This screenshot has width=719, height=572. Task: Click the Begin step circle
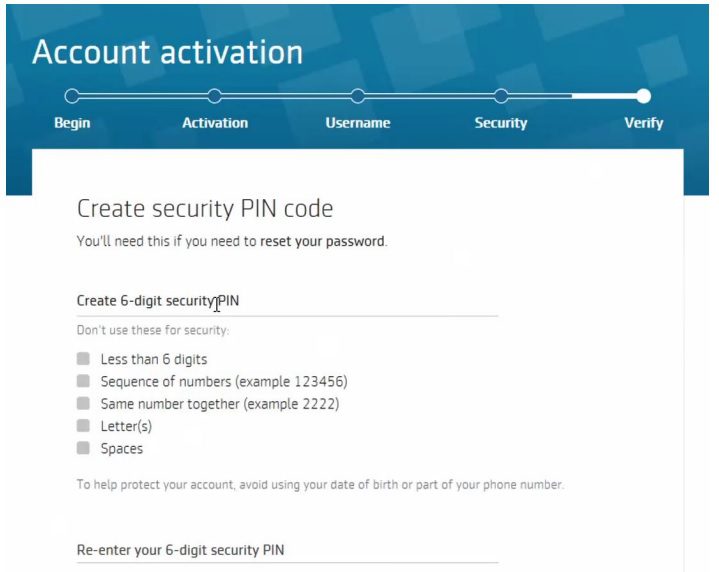coord(71,97)
